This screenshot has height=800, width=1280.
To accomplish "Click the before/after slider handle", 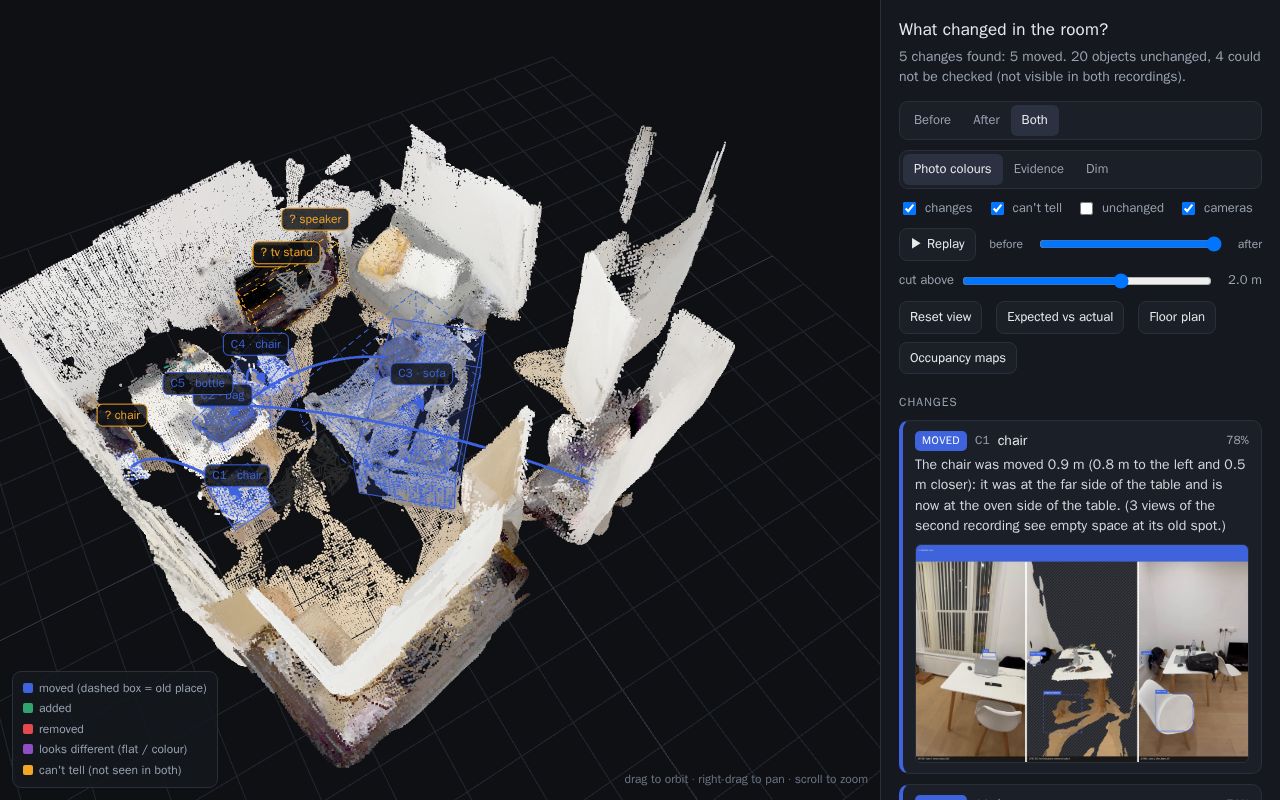I will point(1214,244).
